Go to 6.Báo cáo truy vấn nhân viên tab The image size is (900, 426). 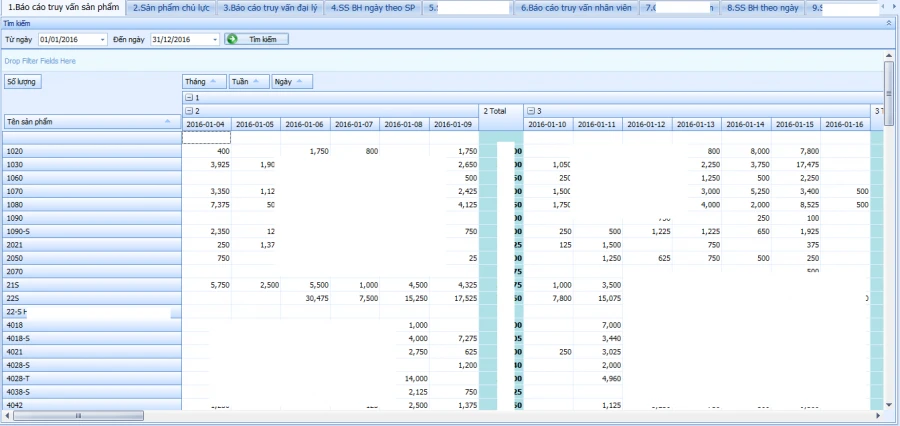[x=576, y=8]
